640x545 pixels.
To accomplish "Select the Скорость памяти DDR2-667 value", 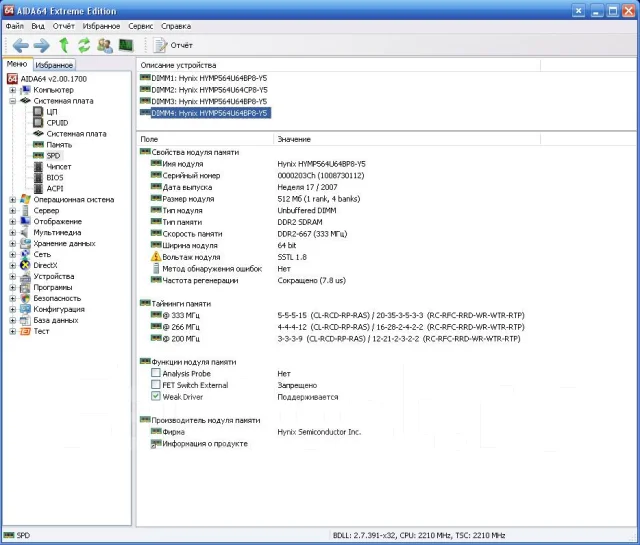I will coord(312,234).
